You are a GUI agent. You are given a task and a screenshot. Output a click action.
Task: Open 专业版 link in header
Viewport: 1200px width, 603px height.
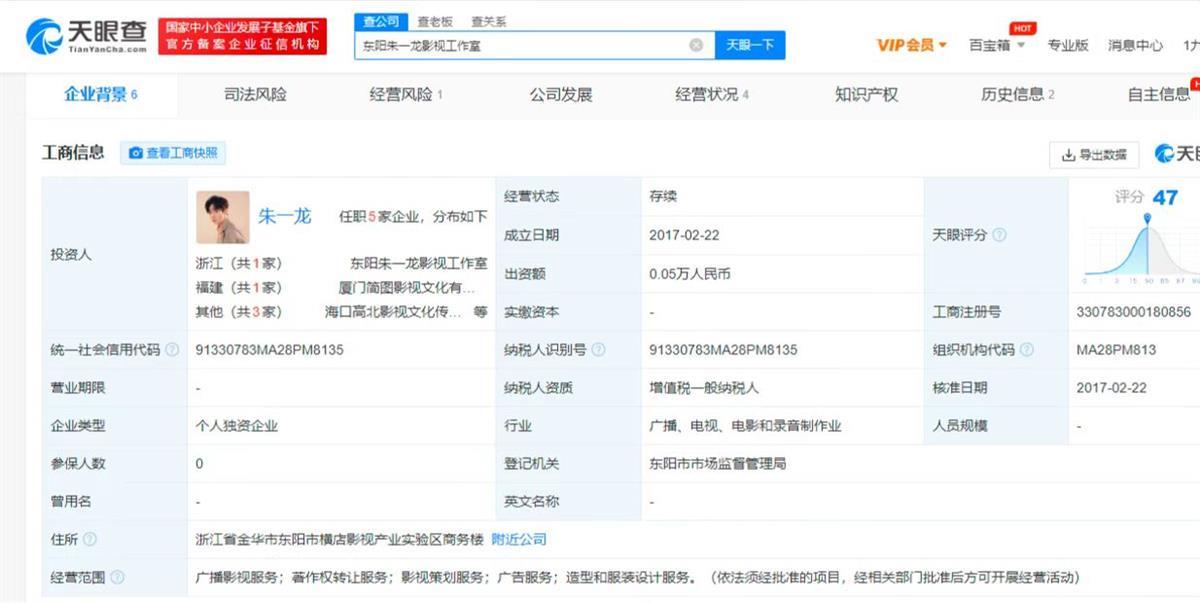point(1068,45)
